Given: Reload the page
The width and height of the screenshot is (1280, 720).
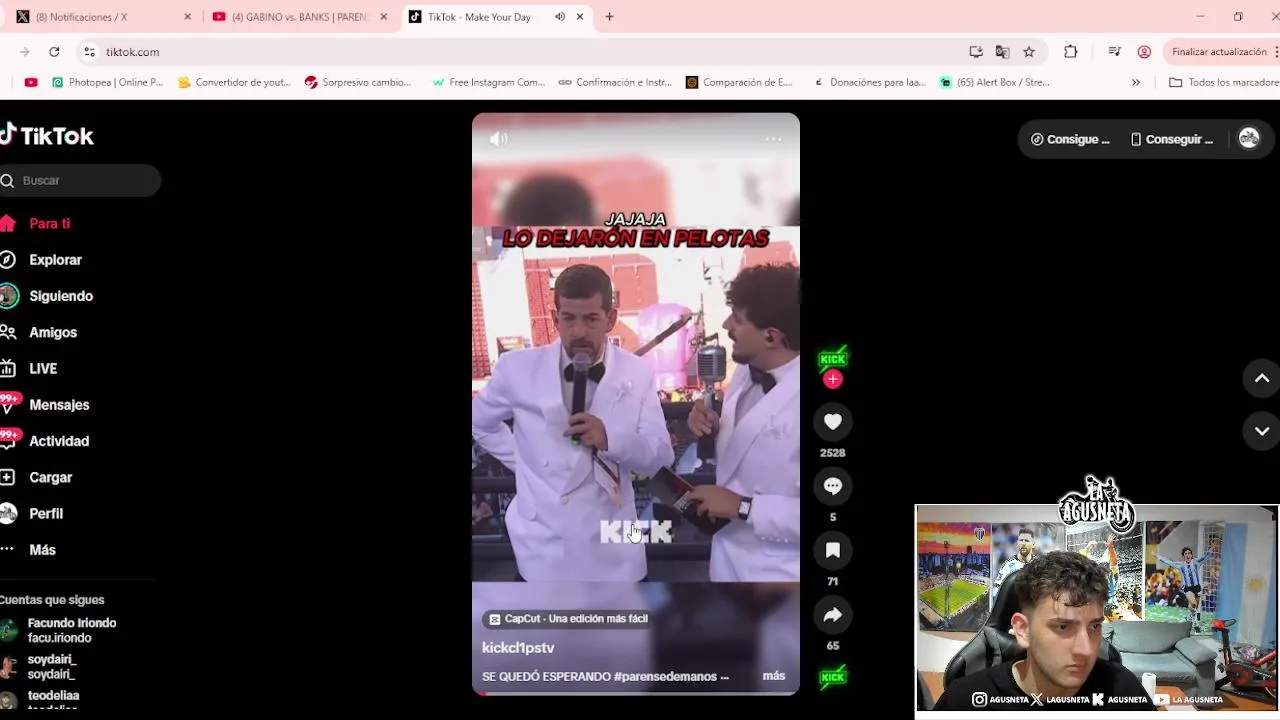Looking at the screenshot, I should click(54, 52).
